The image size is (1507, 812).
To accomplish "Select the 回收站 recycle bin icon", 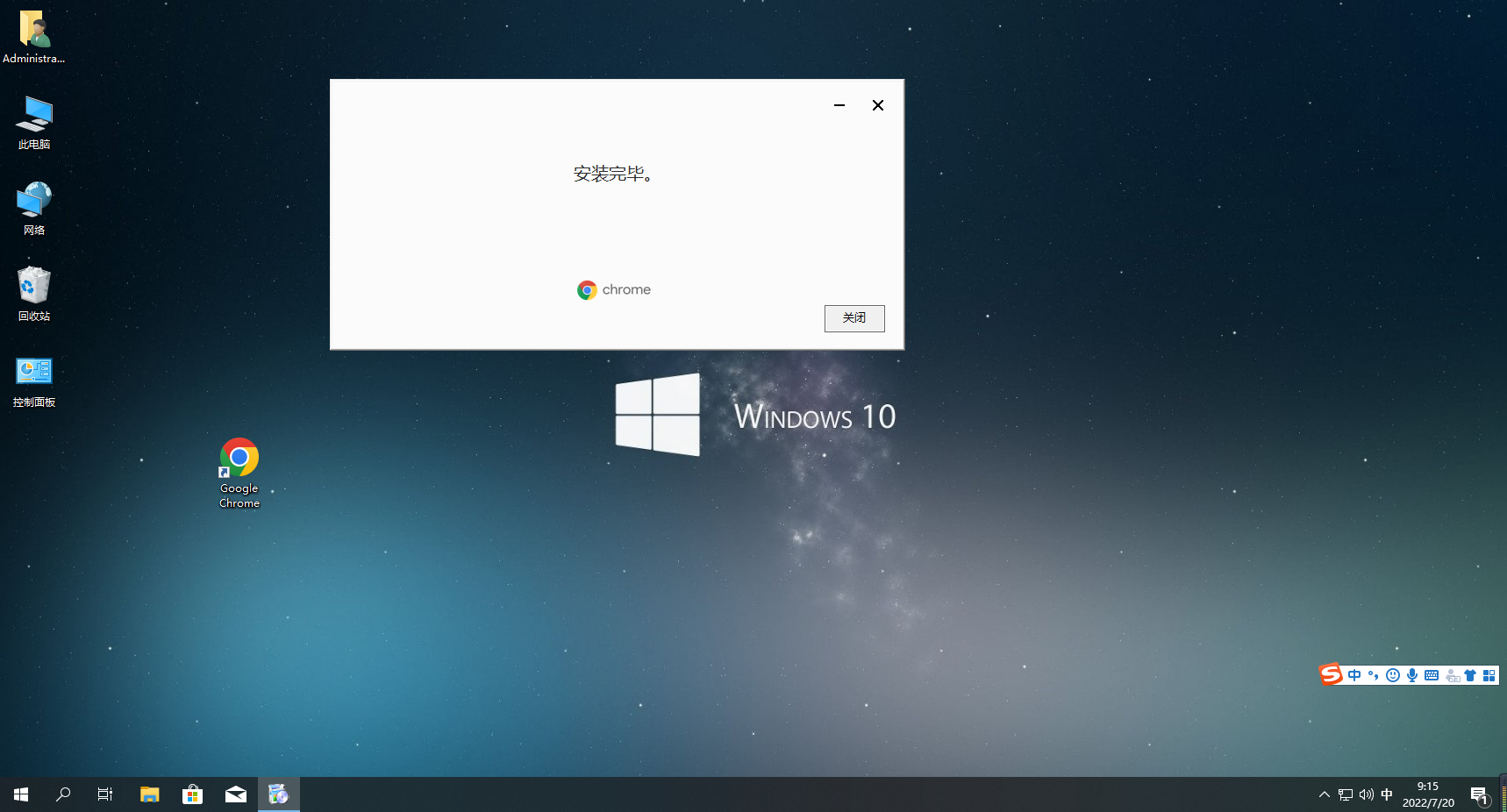I will click(34, 295).
